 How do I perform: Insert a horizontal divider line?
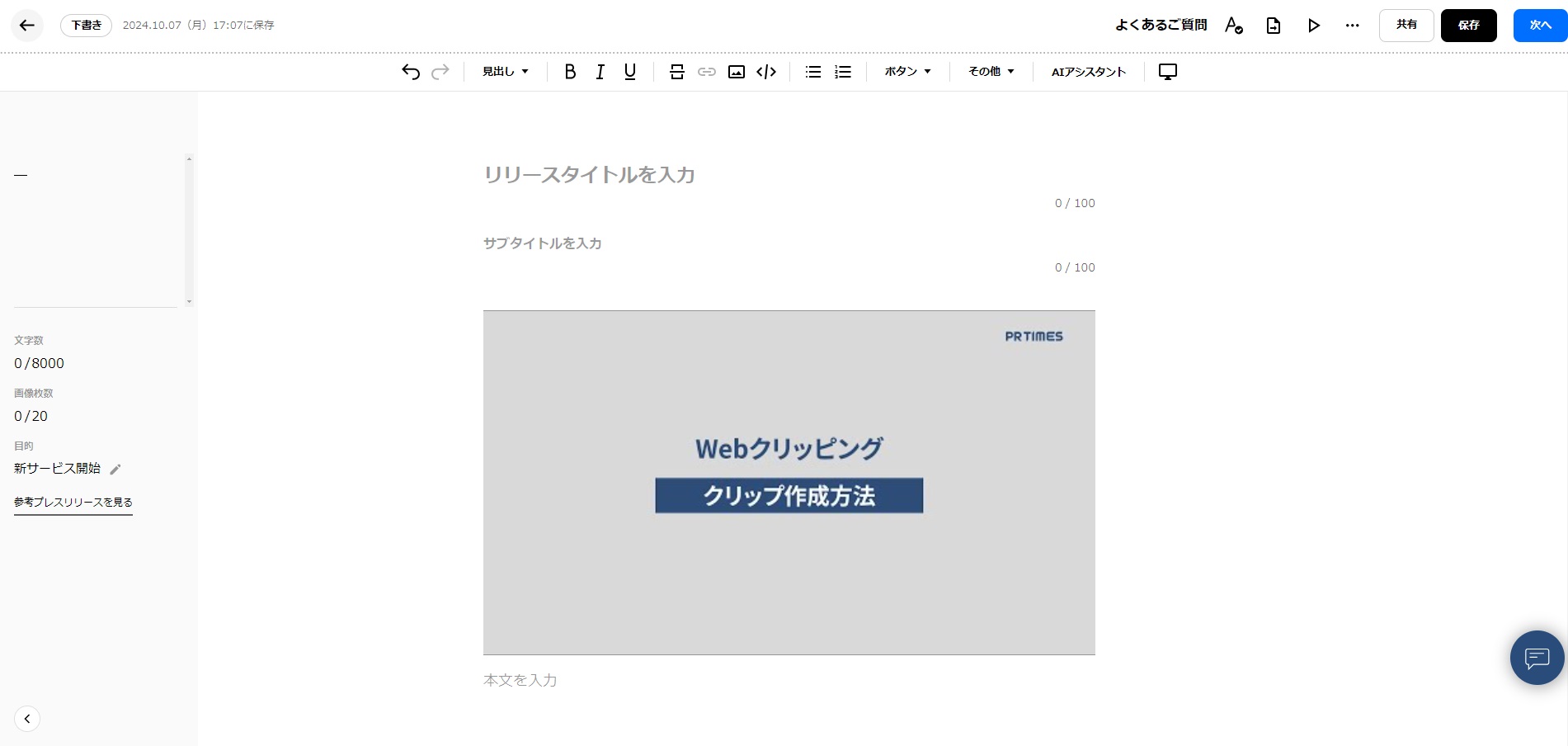tap(677, 72)
